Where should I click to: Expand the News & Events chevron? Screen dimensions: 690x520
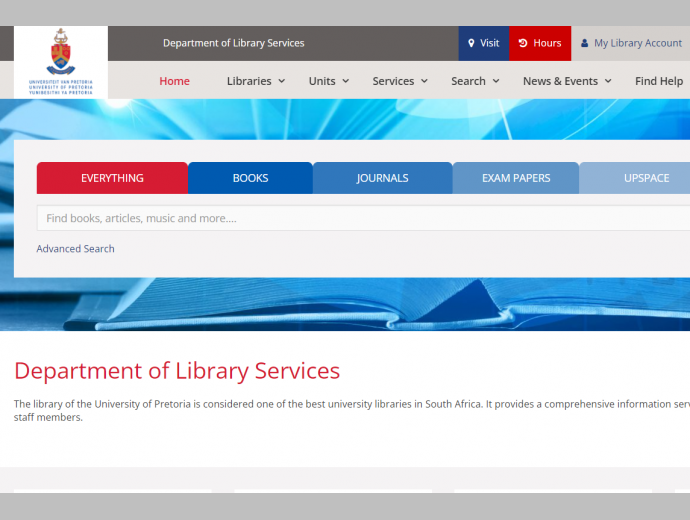pos(608,81)
